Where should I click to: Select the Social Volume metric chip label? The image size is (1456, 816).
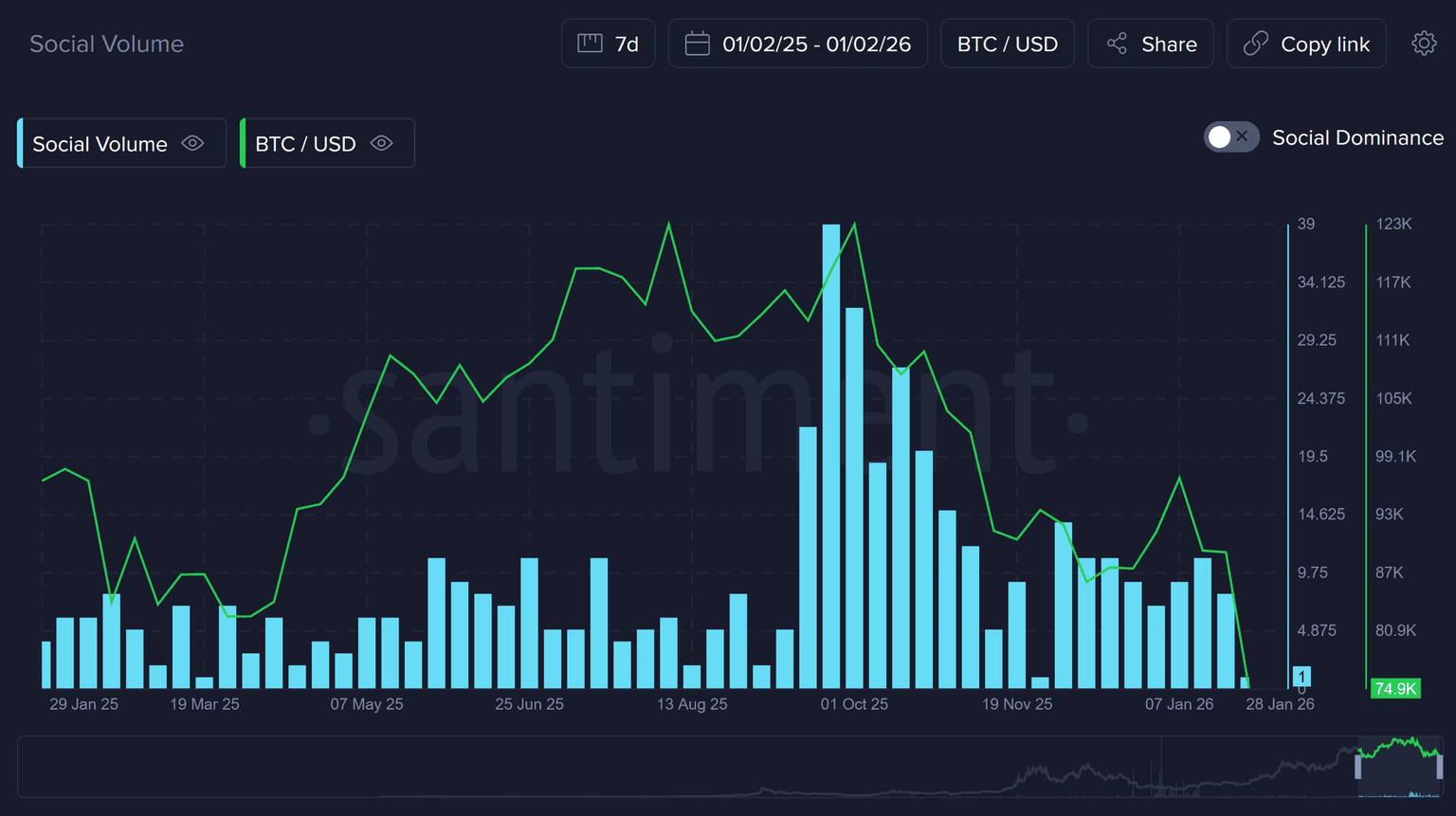click(x=100, y=144)
